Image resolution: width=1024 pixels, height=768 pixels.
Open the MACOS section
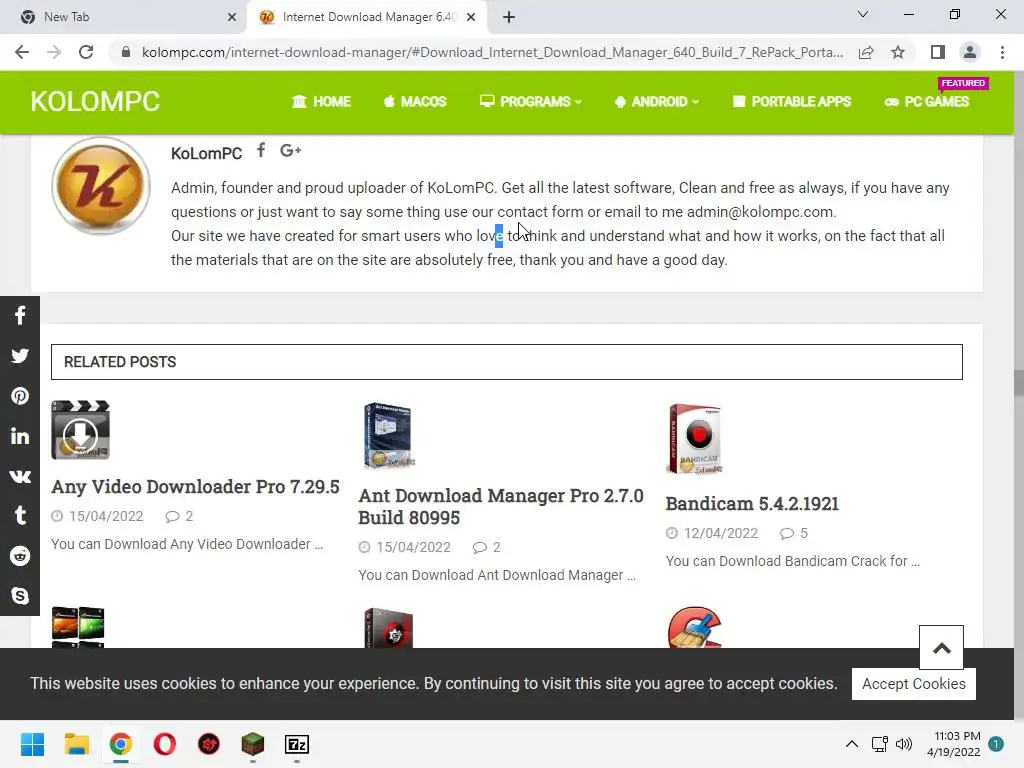415,102
